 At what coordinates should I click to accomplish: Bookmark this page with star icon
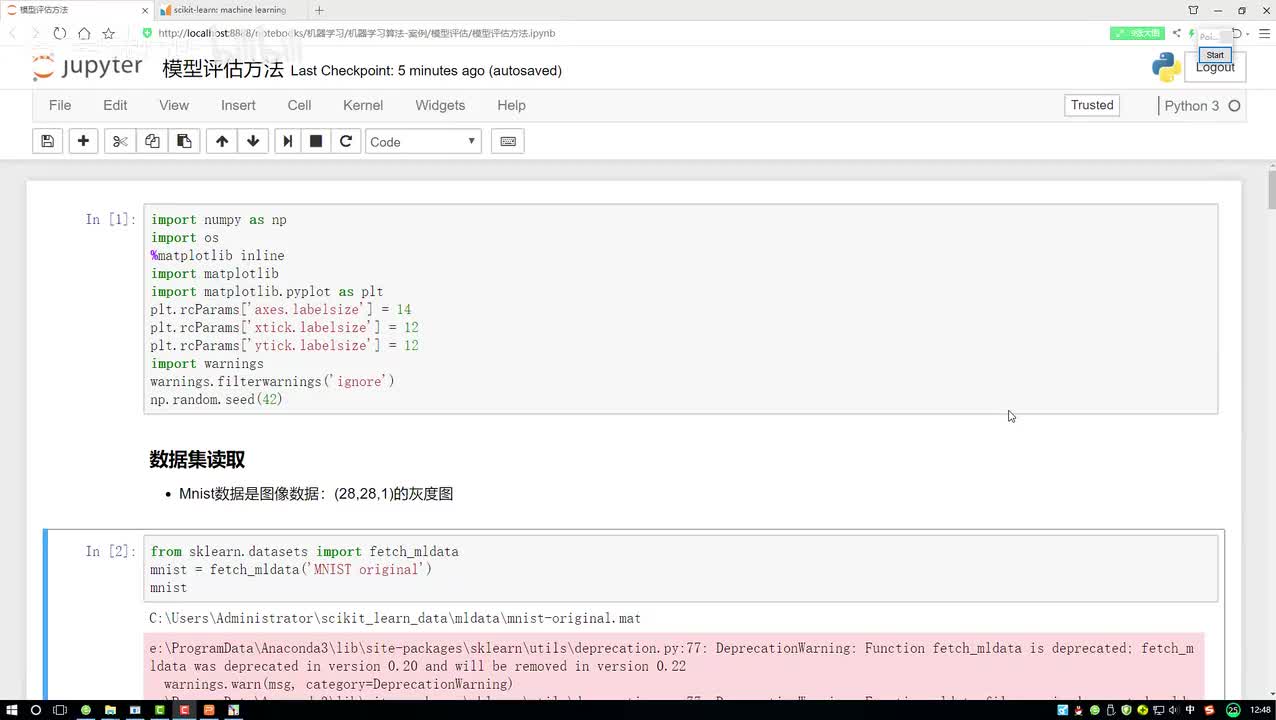108,33
